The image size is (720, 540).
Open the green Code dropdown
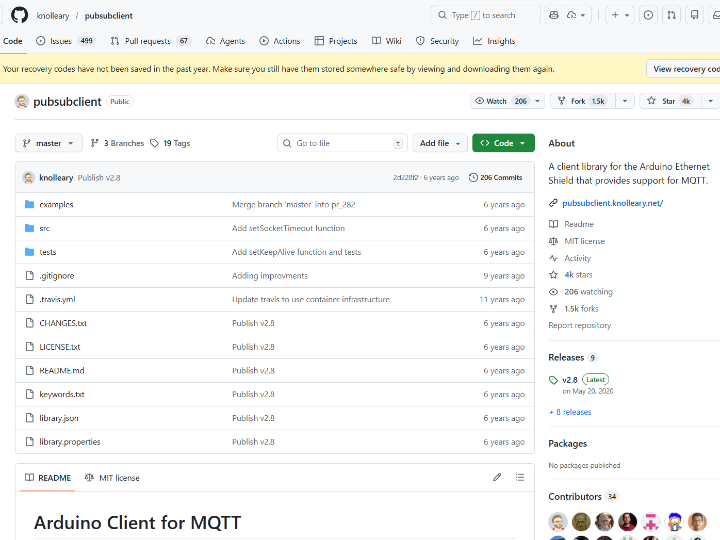coord(503,143)
